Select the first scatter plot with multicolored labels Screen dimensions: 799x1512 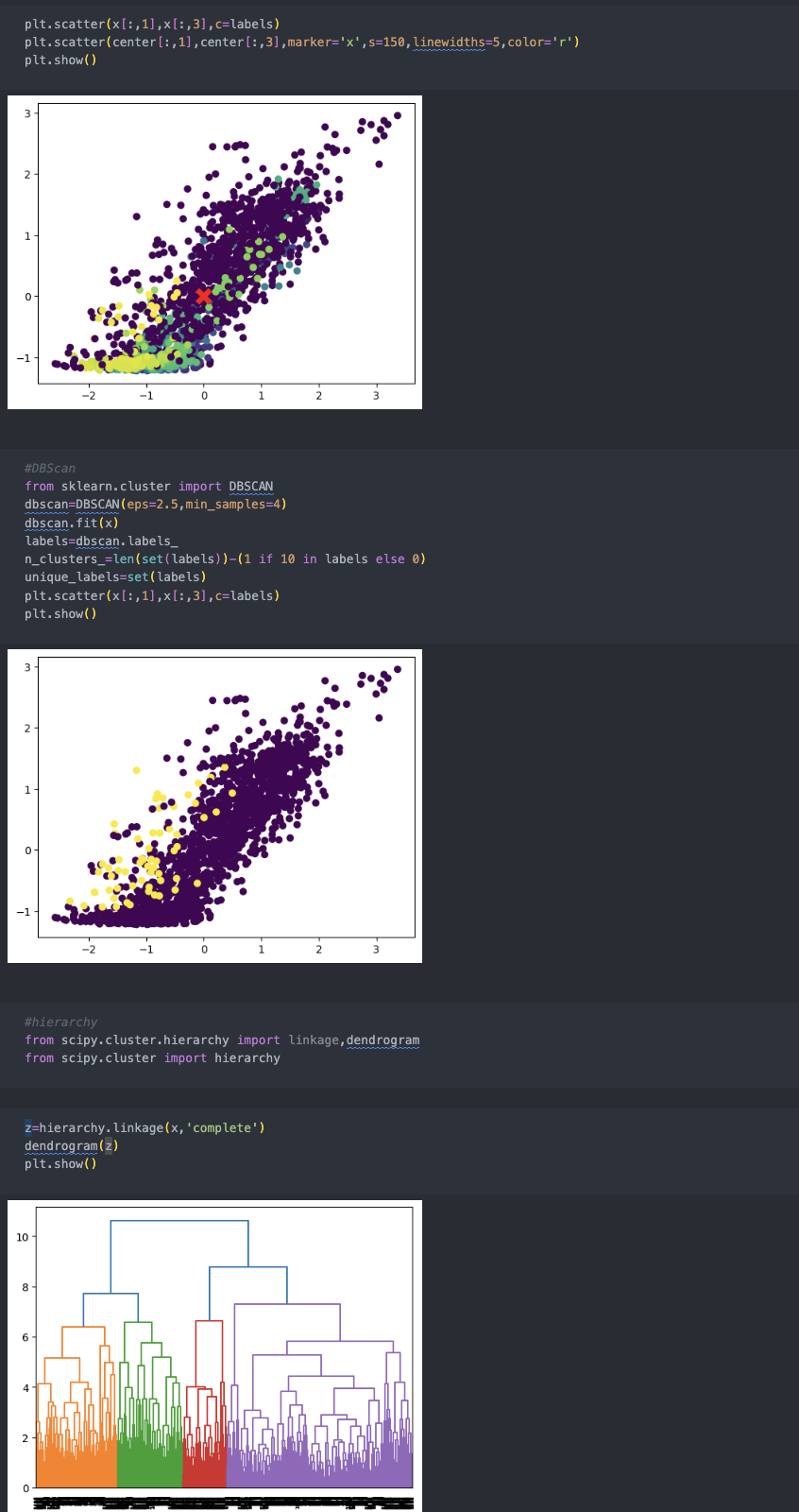(x=214, y=252)
